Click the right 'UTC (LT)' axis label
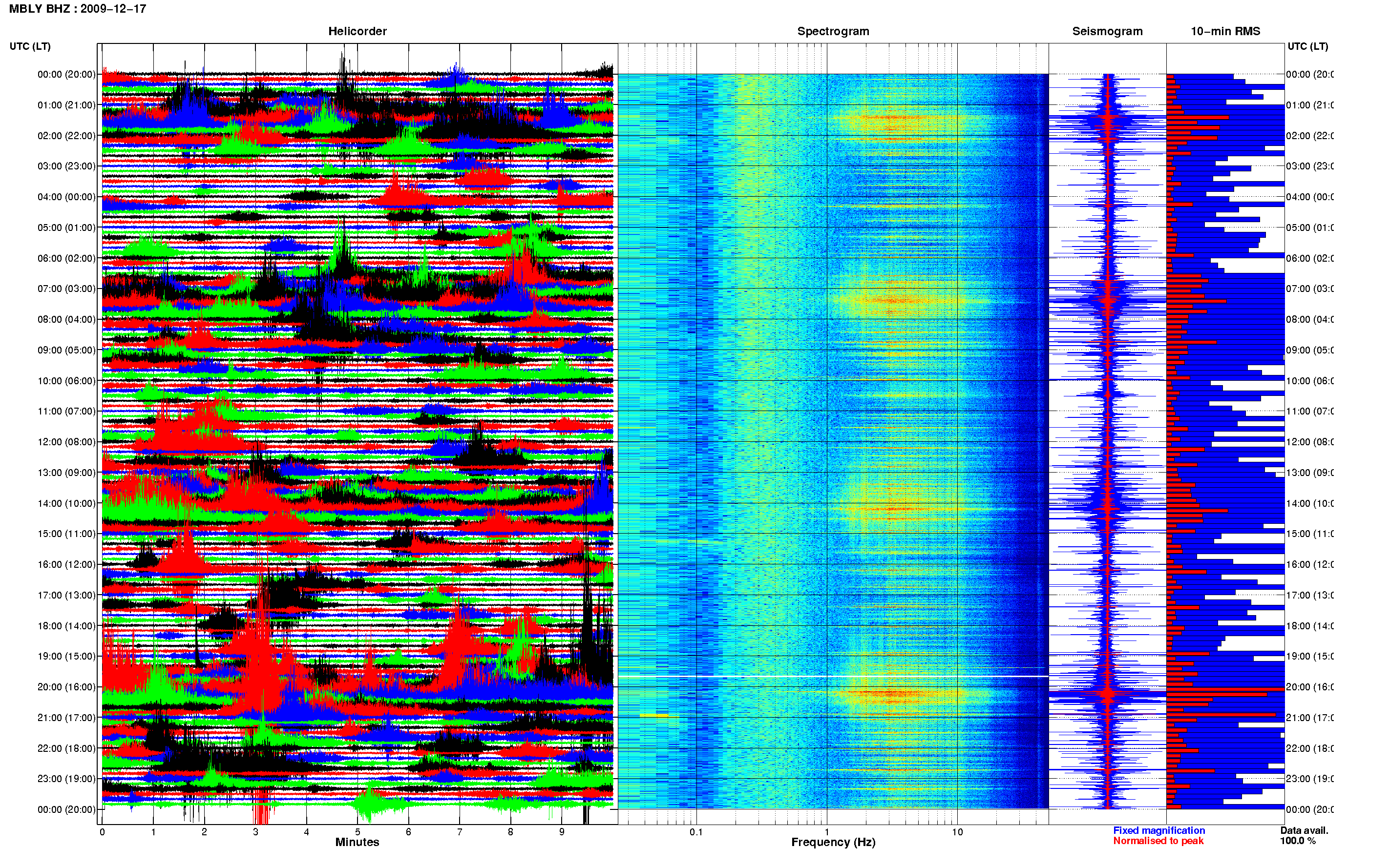Viewport: 1389px width, 868px height. [x=1307, y=46]
